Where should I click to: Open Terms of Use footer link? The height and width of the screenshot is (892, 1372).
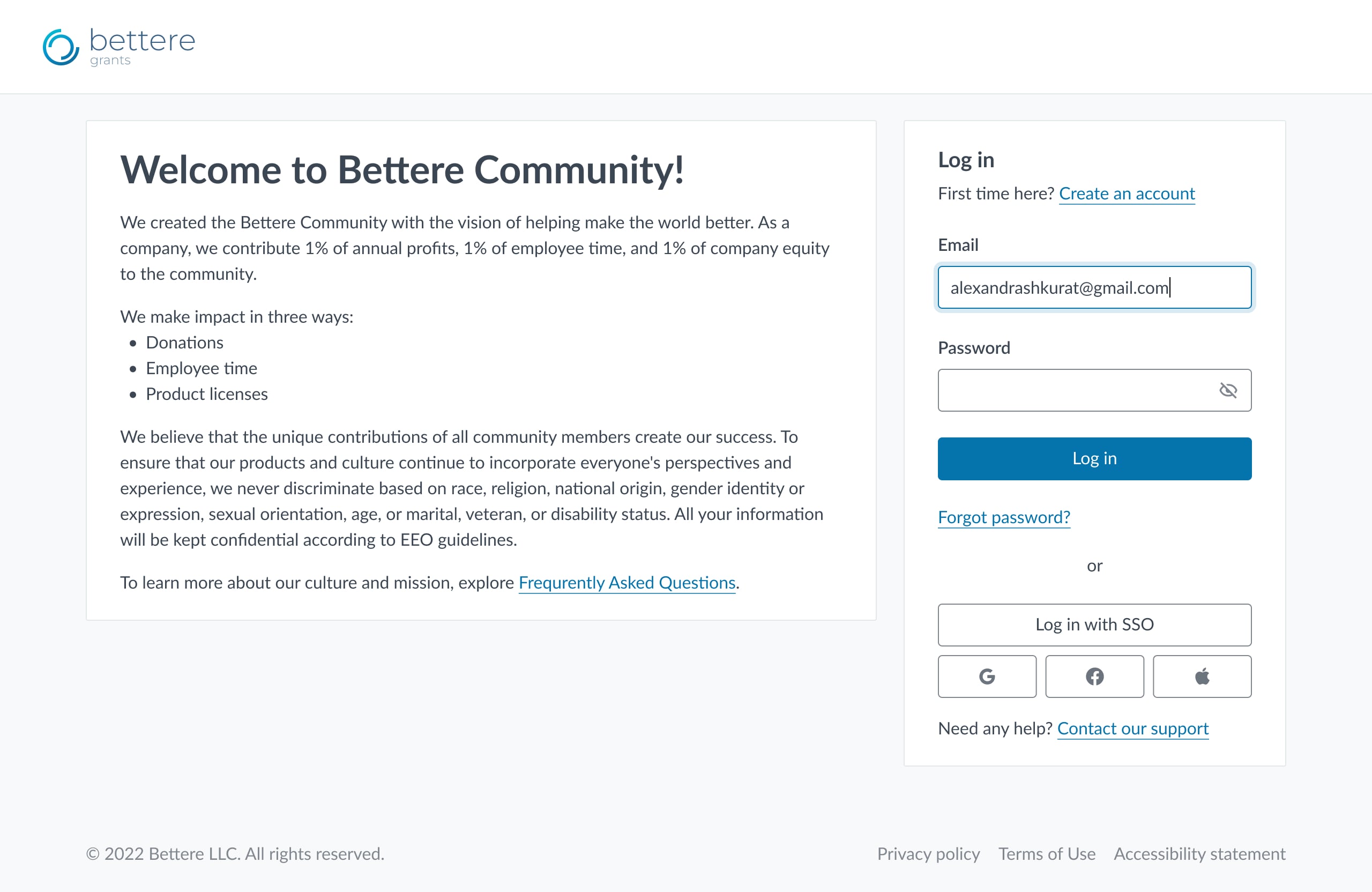point(1046,853)
